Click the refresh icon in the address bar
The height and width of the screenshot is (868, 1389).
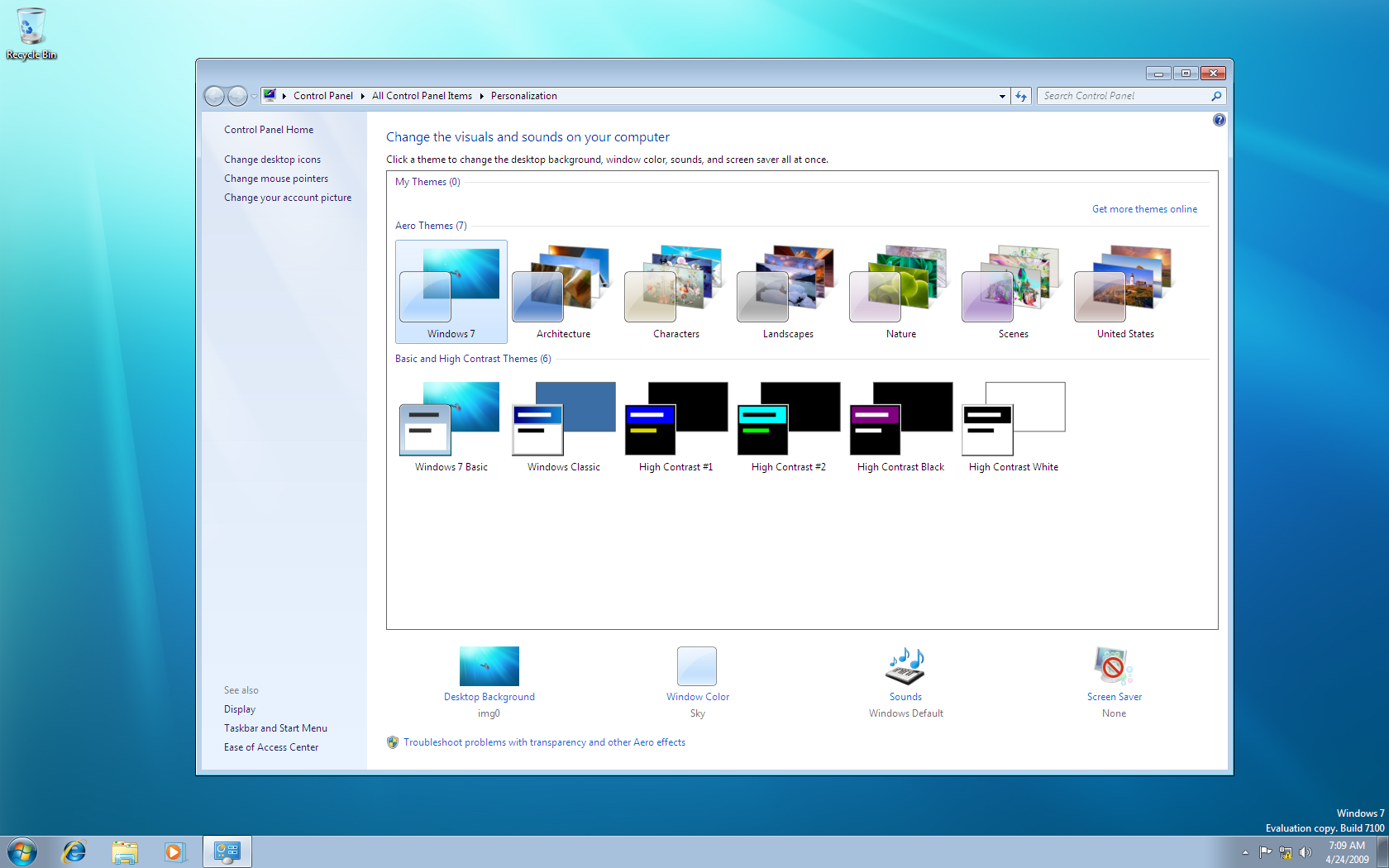[1021, 96]
